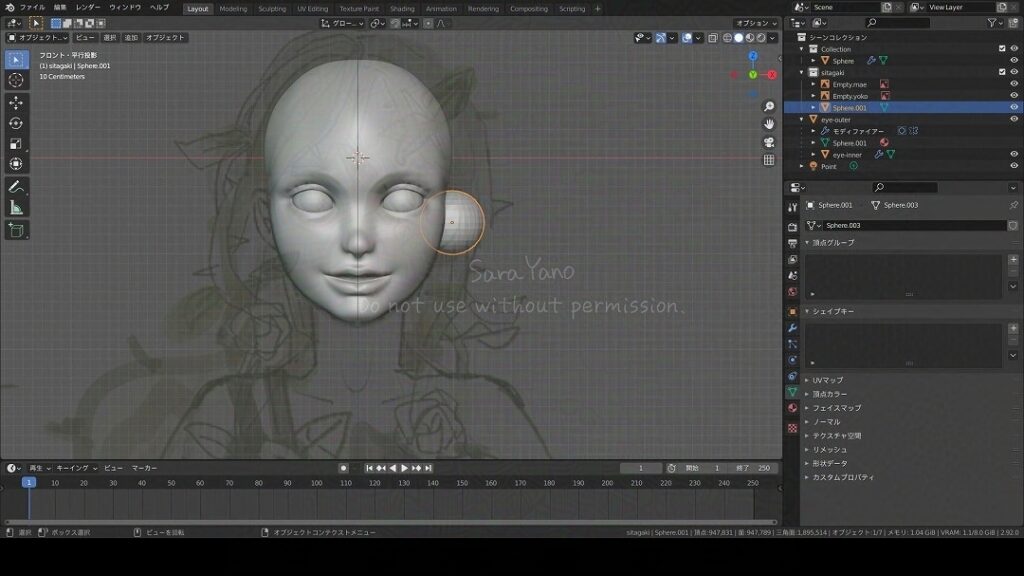Toggle camera view with the camera icon
Image resolution: width=1024 pixels, height=576 pixels.
(x=769, y=142)
